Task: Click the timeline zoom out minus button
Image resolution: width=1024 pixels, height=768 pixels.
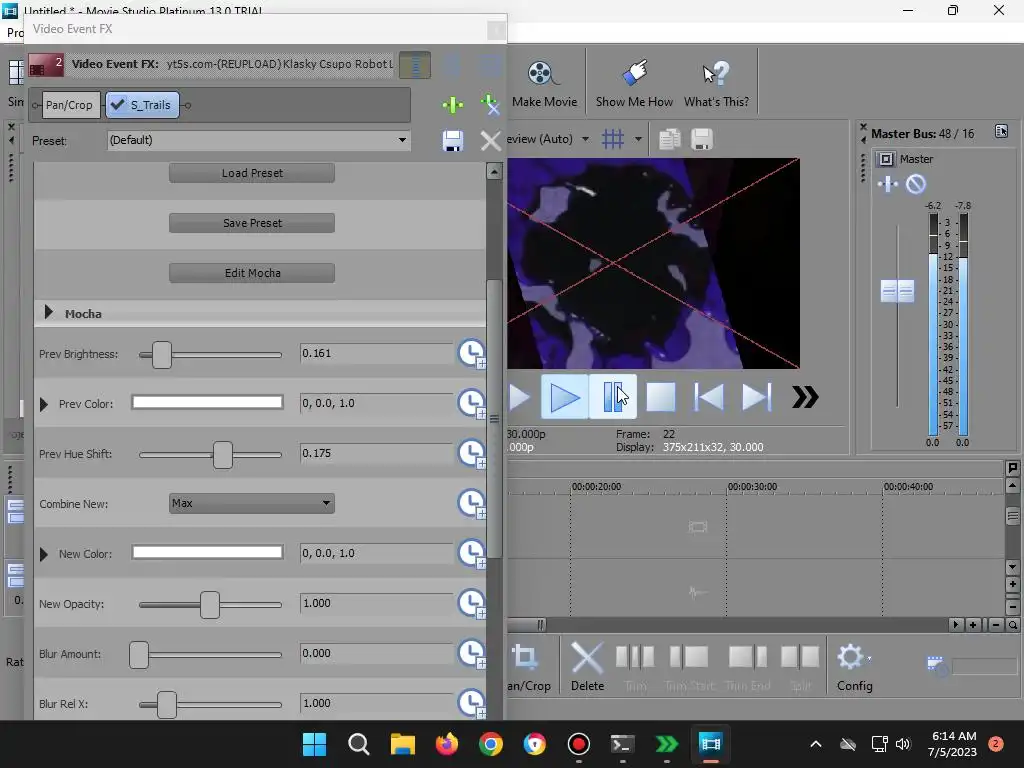Action: click(x=996, y=625)
